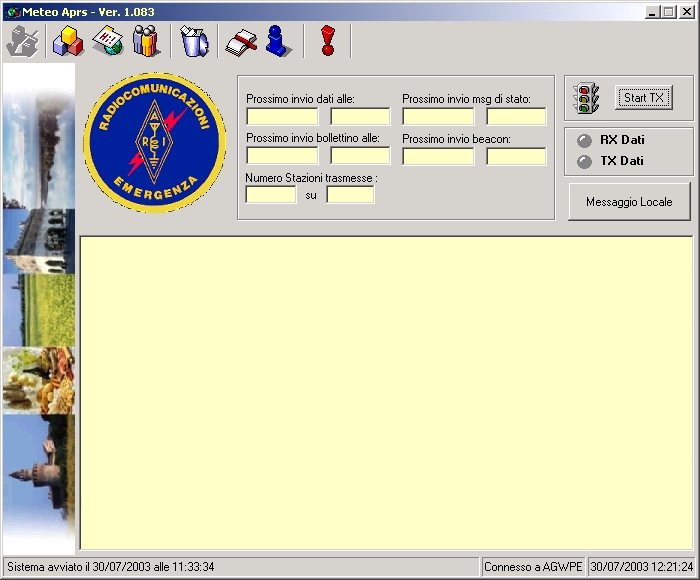The height and width of the screenshot is (580, 700).
Task: Click the large yellow log text area
Action: 387,393
